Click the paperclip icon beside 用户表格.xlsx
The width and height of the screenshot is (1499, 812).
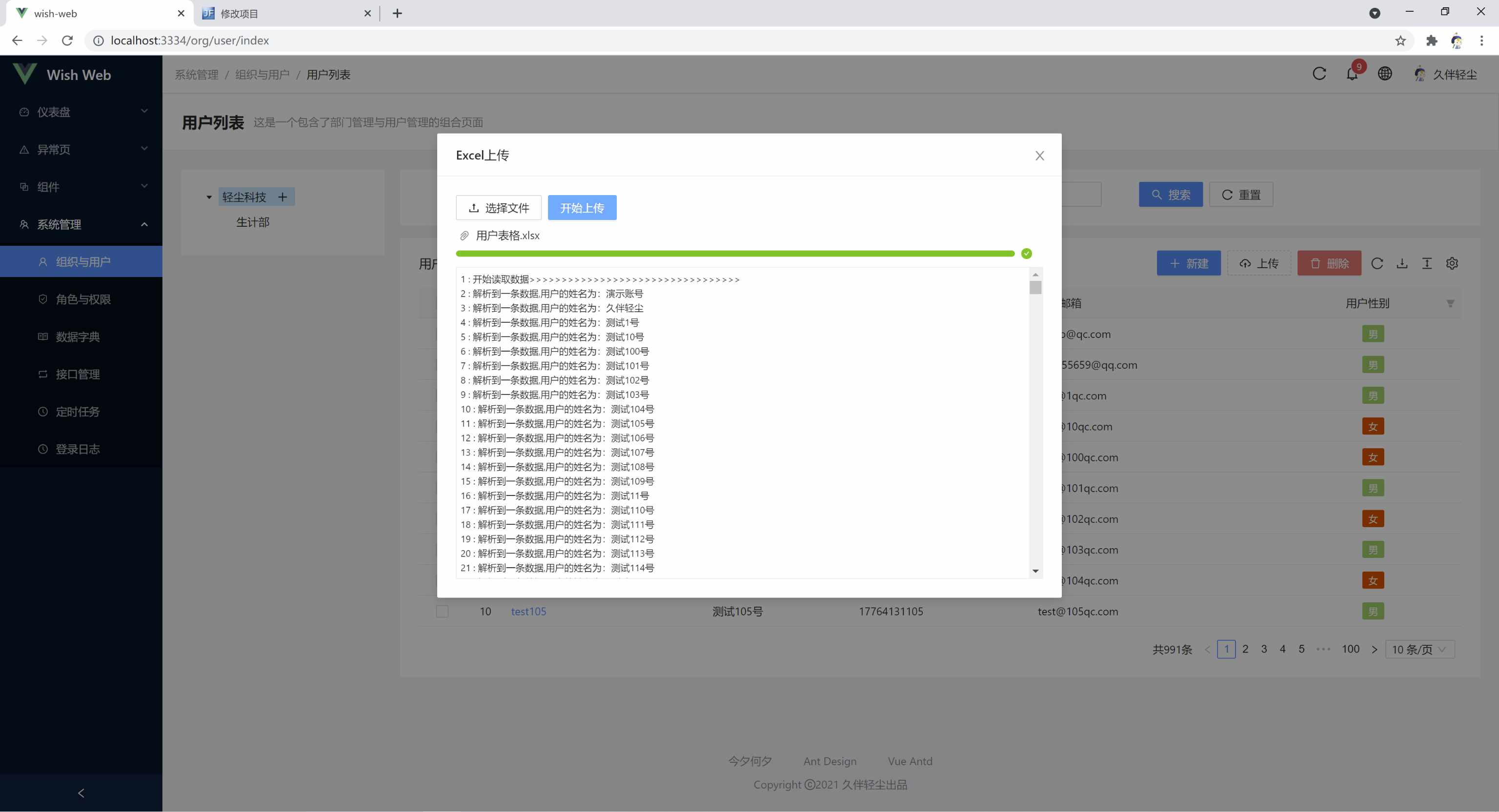pos(465,236)
